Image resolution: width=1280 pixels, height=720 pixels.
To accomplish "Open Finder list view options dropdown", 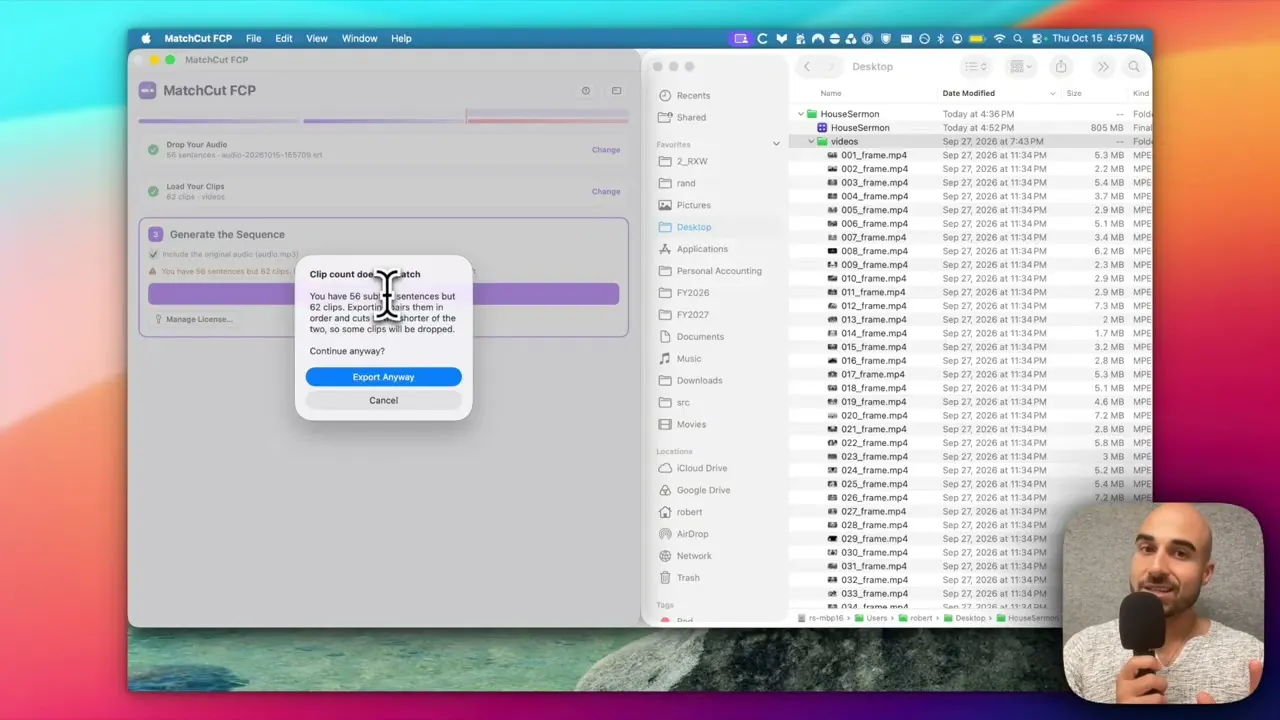I will tap(975, 67).
